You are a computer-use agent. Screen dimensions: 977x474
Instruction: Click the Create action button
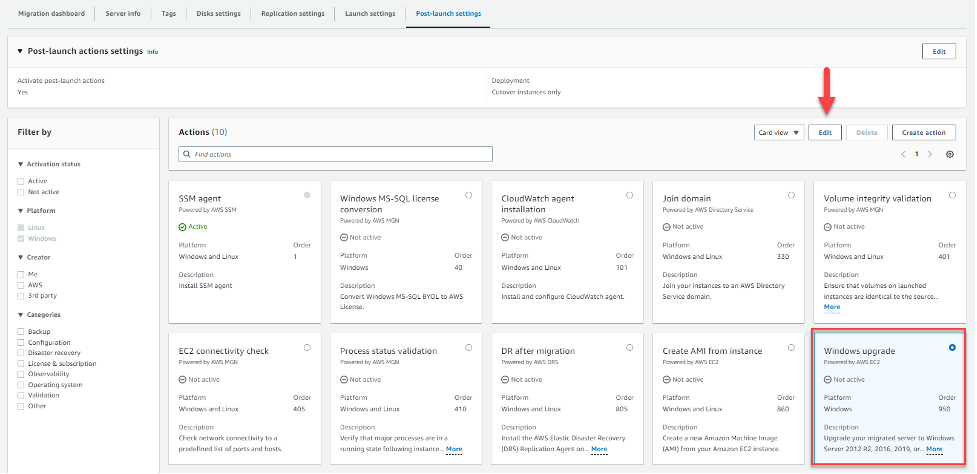coord(923,132)
